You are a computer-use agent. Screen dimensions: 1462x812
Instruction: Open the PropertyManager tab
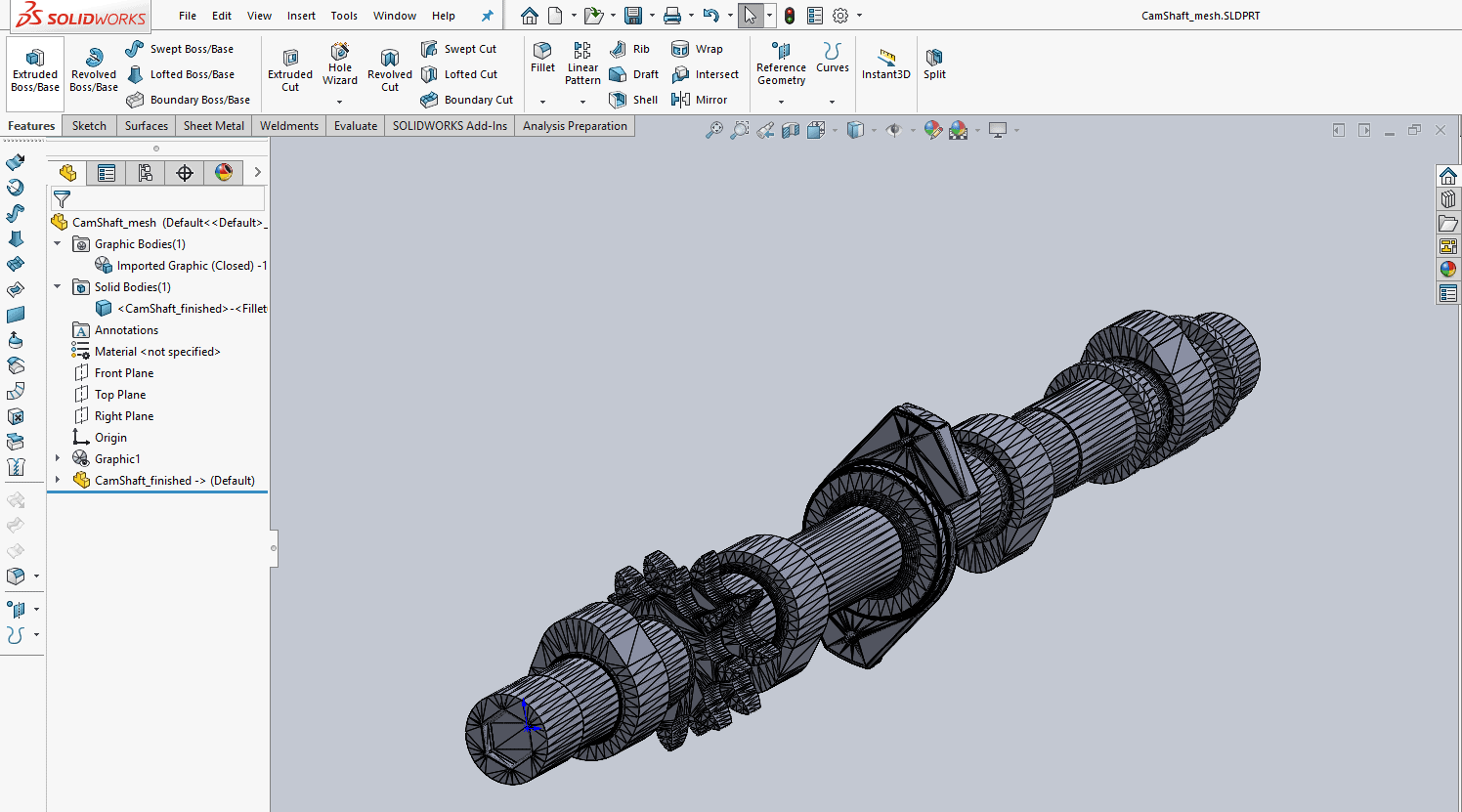(107, 173)
